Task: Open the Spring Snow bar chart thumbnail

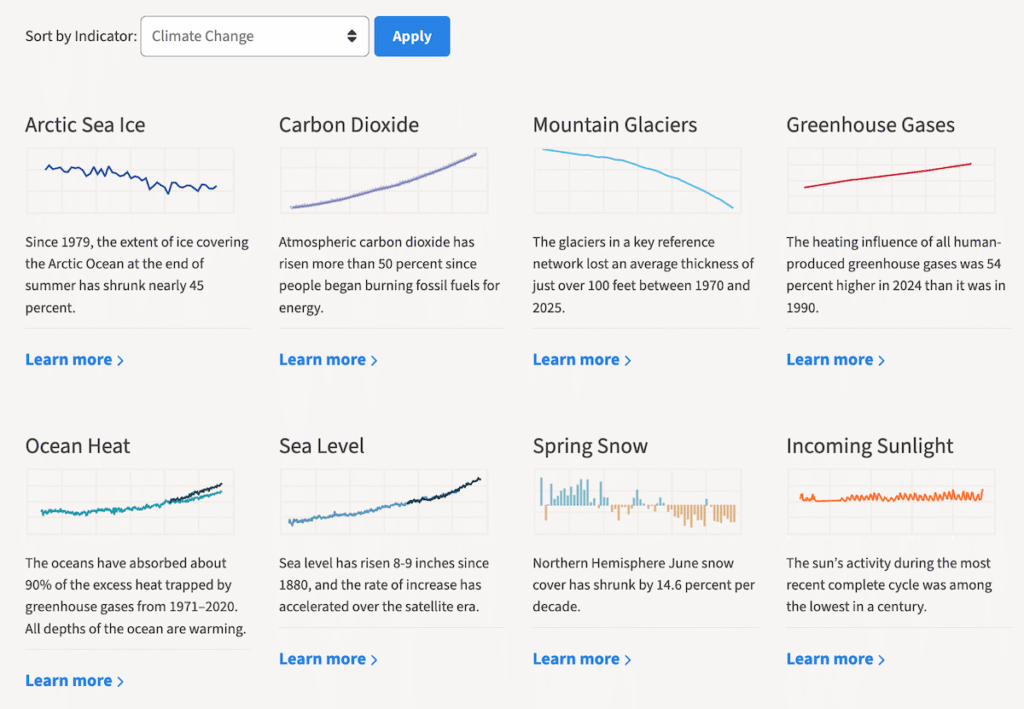Action: coord(637,501)
